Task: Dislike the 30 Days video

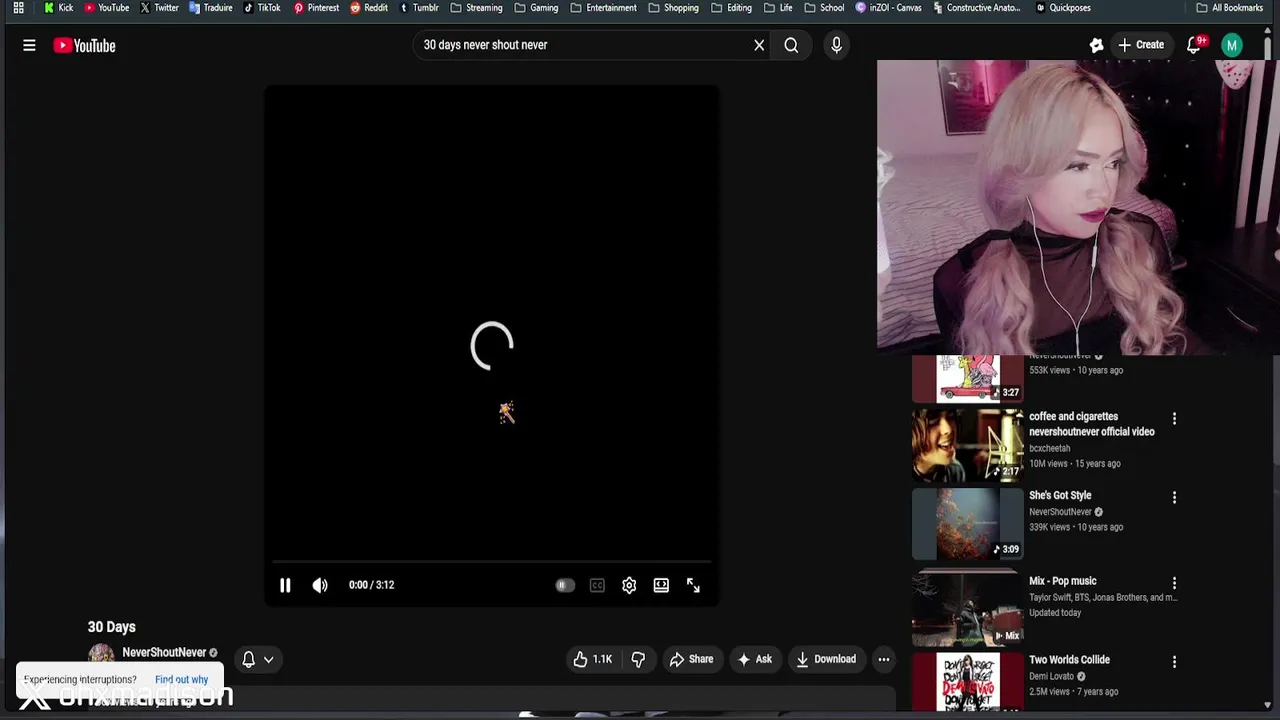Action: [638, 659]
